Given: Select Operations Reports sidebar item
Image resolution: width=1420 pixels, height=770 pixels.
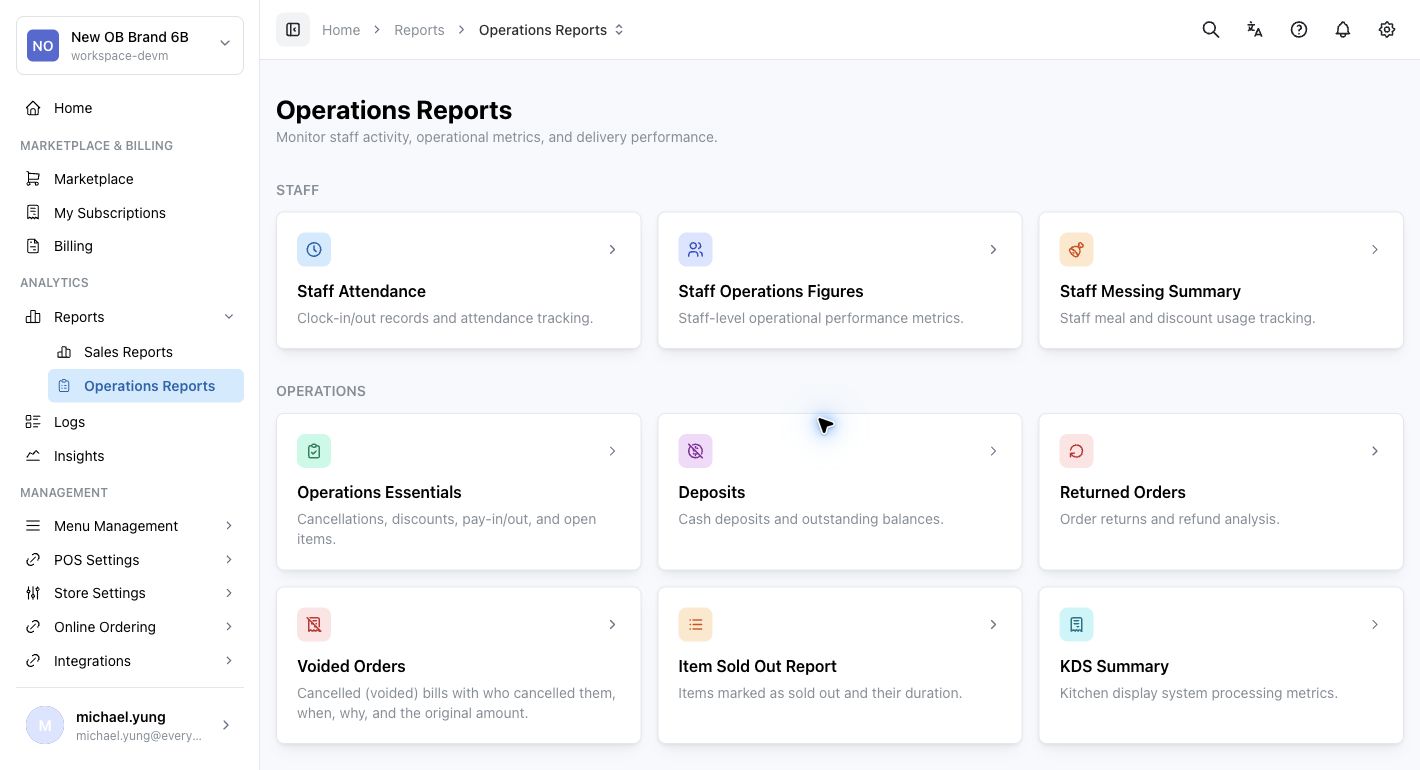Looking at the screenshot, I should click(146, 386).
